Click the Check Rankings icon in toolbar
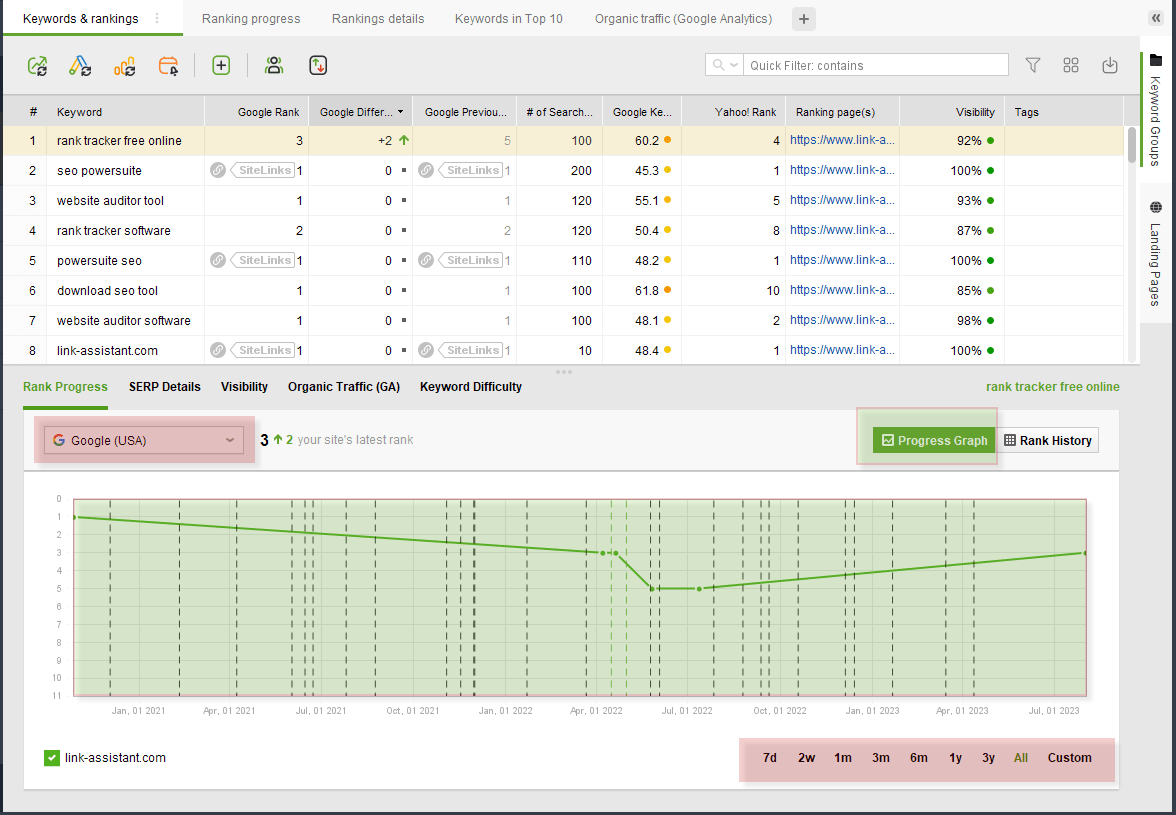The height and width of the screenshot is (815, 1176). point(37,66)
